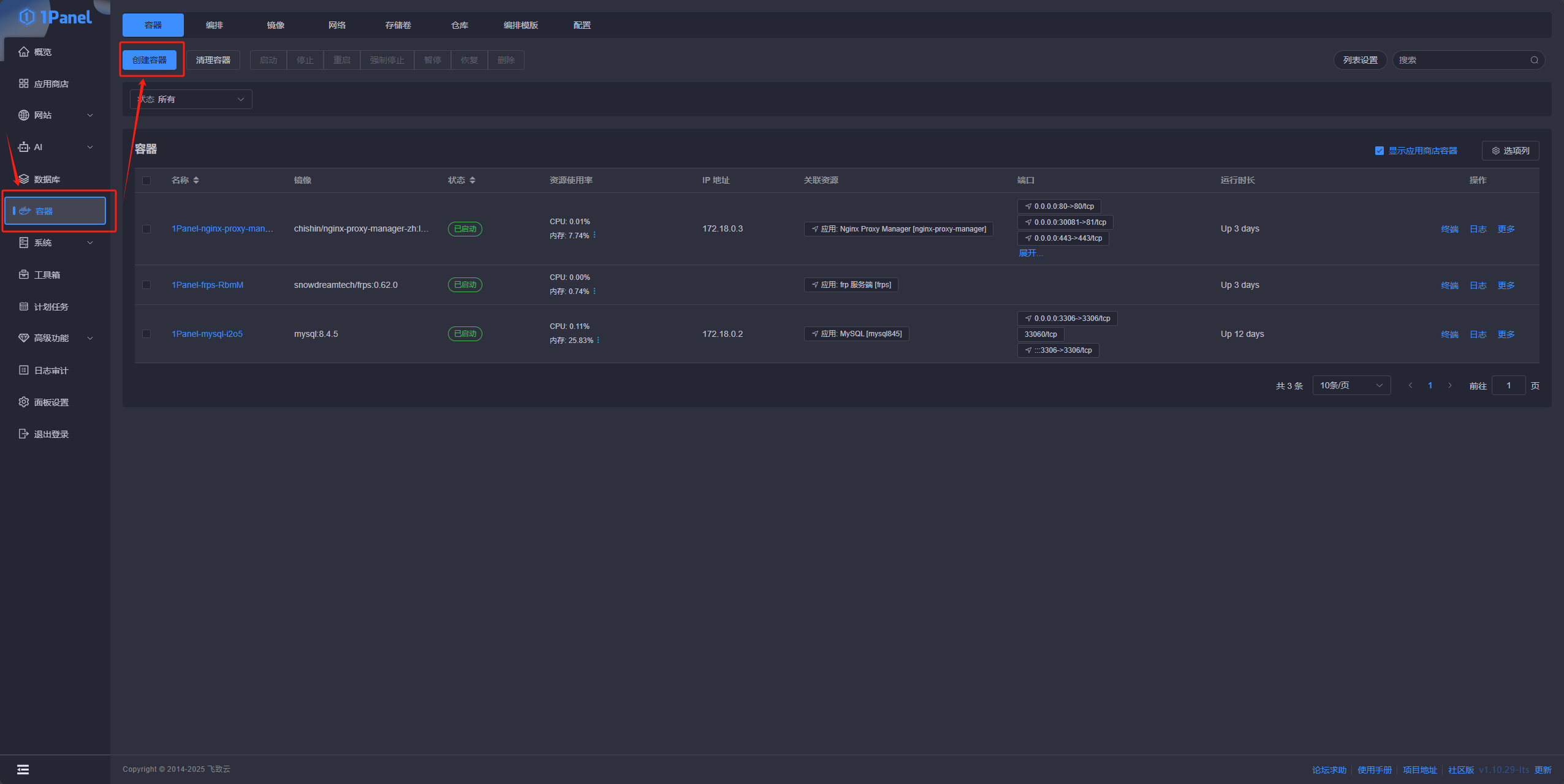Open the 1Panel-mysql-i2o5 container link
Image resolution: width=1564 pixels, height=784 pixels.
coord(207,334)
